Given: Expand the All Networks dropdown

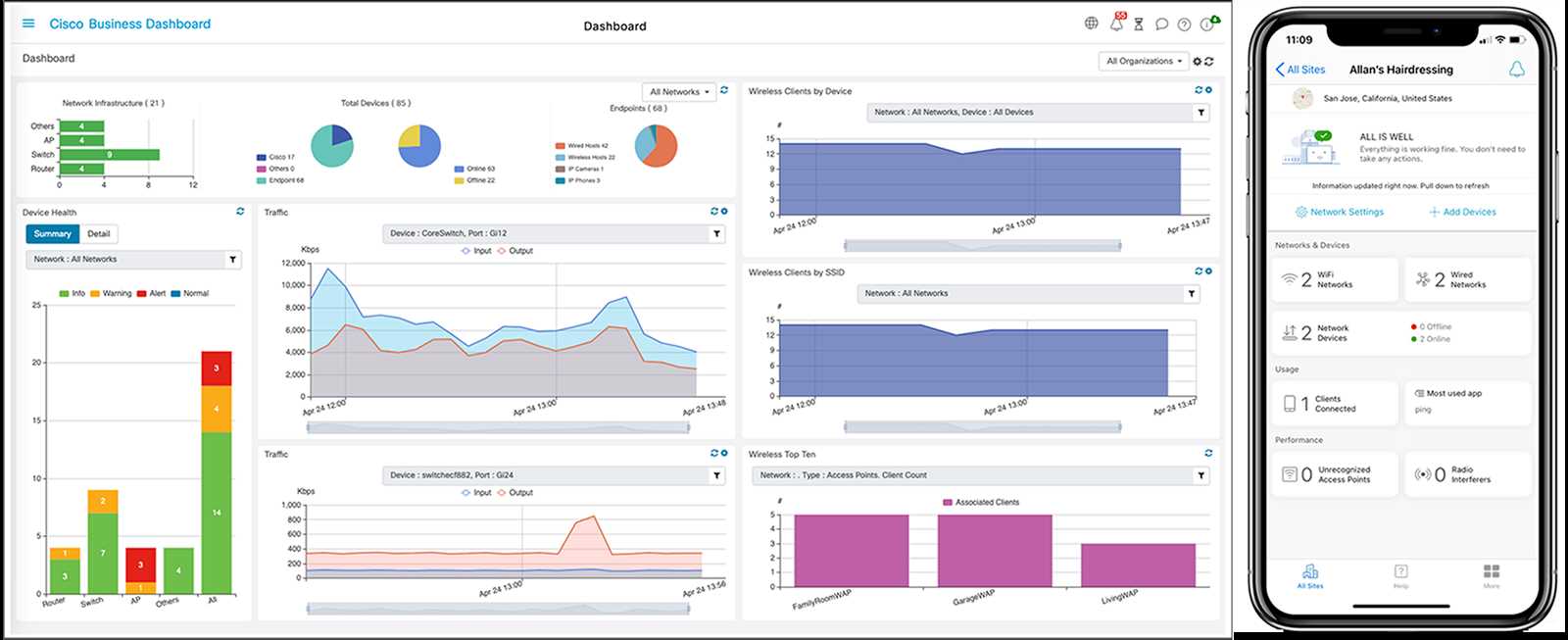Looking at the screenshot, I should [679, 91].
